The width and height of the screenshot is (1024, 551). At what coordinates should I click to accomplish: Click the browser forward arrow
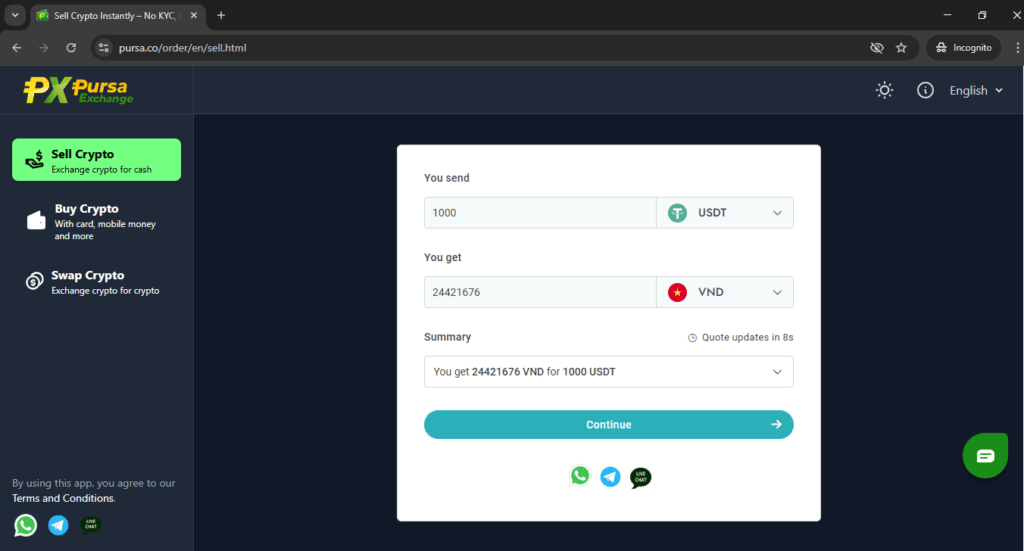(43, 48)
